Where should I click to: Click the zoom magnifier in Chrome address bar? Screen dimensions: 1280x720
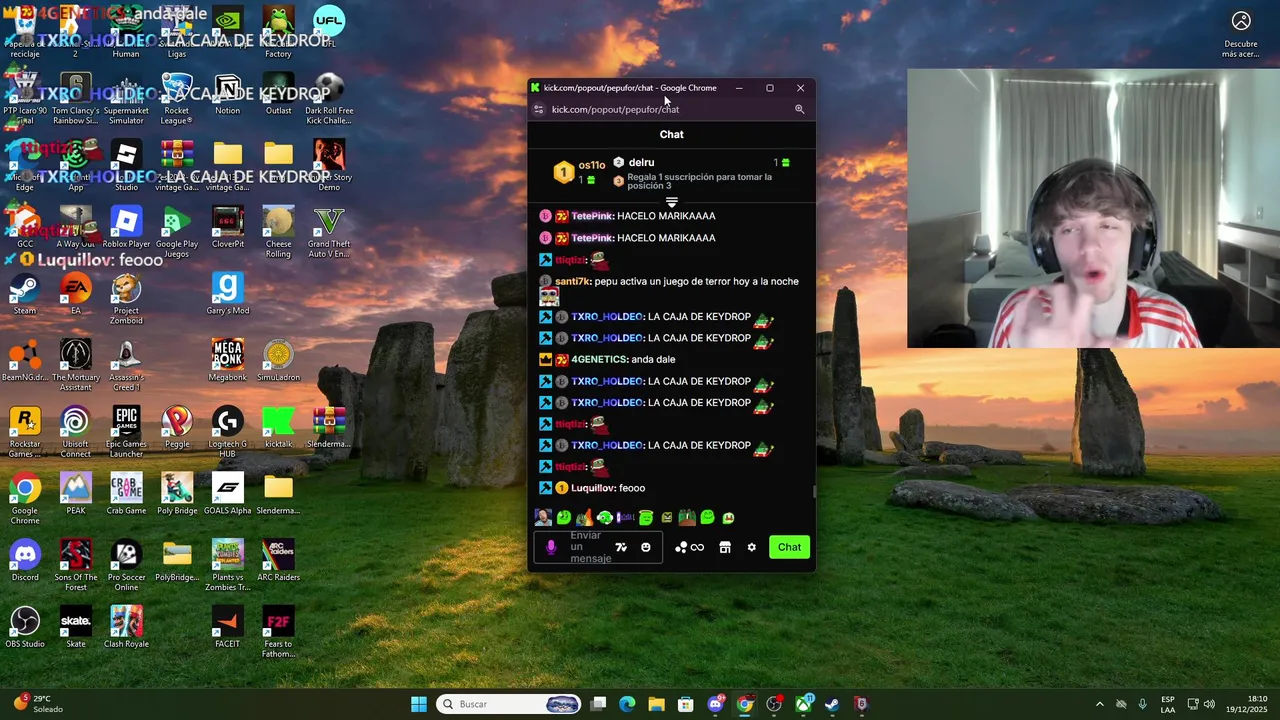pos(799,109)
